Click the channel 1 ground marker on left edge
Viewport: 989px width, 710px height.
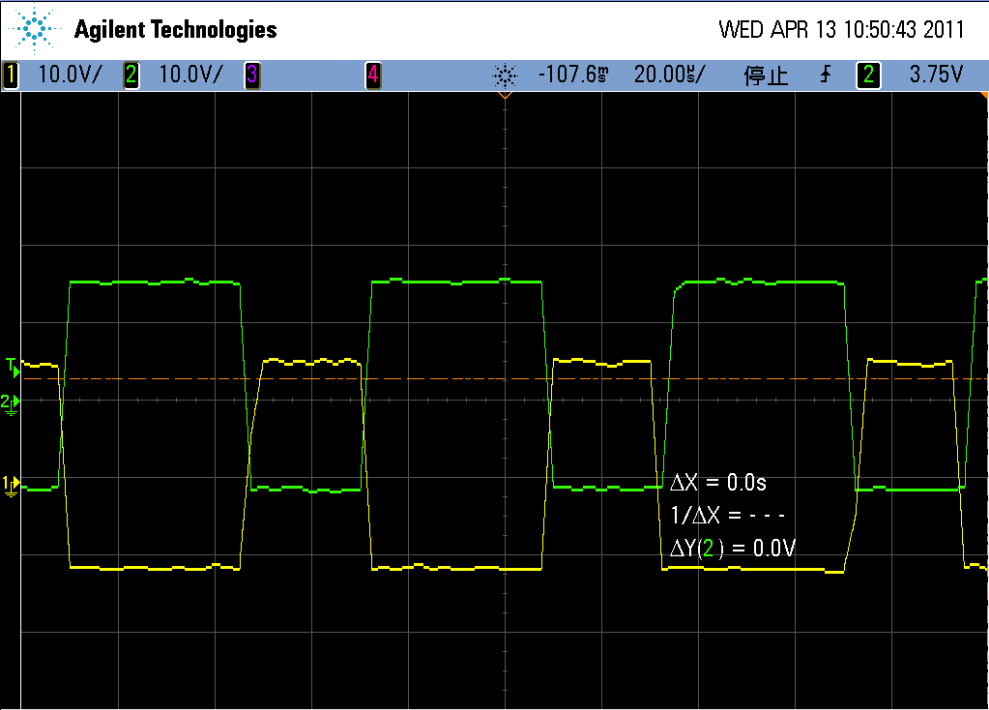9,485
